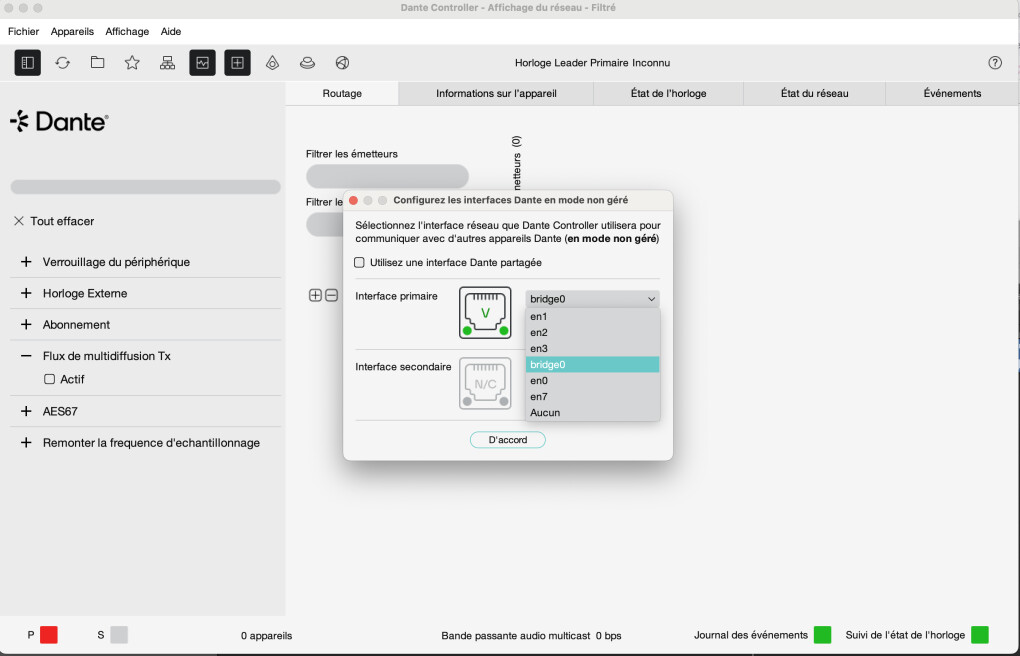The image size is (1020, 656).
Task: Expand the AES67 filter section
Action: coord(26,411)
